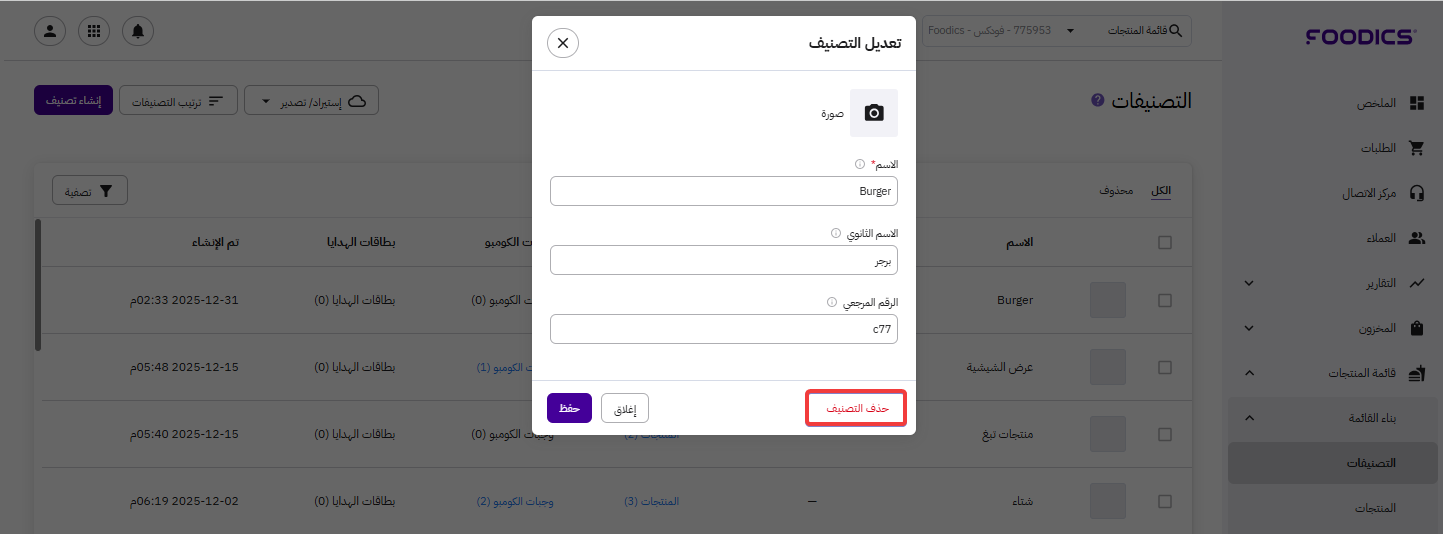The image size is (1443, 534).
Task: Open the notifications bell
Action: pyautogui.click(x=138, y=31)
